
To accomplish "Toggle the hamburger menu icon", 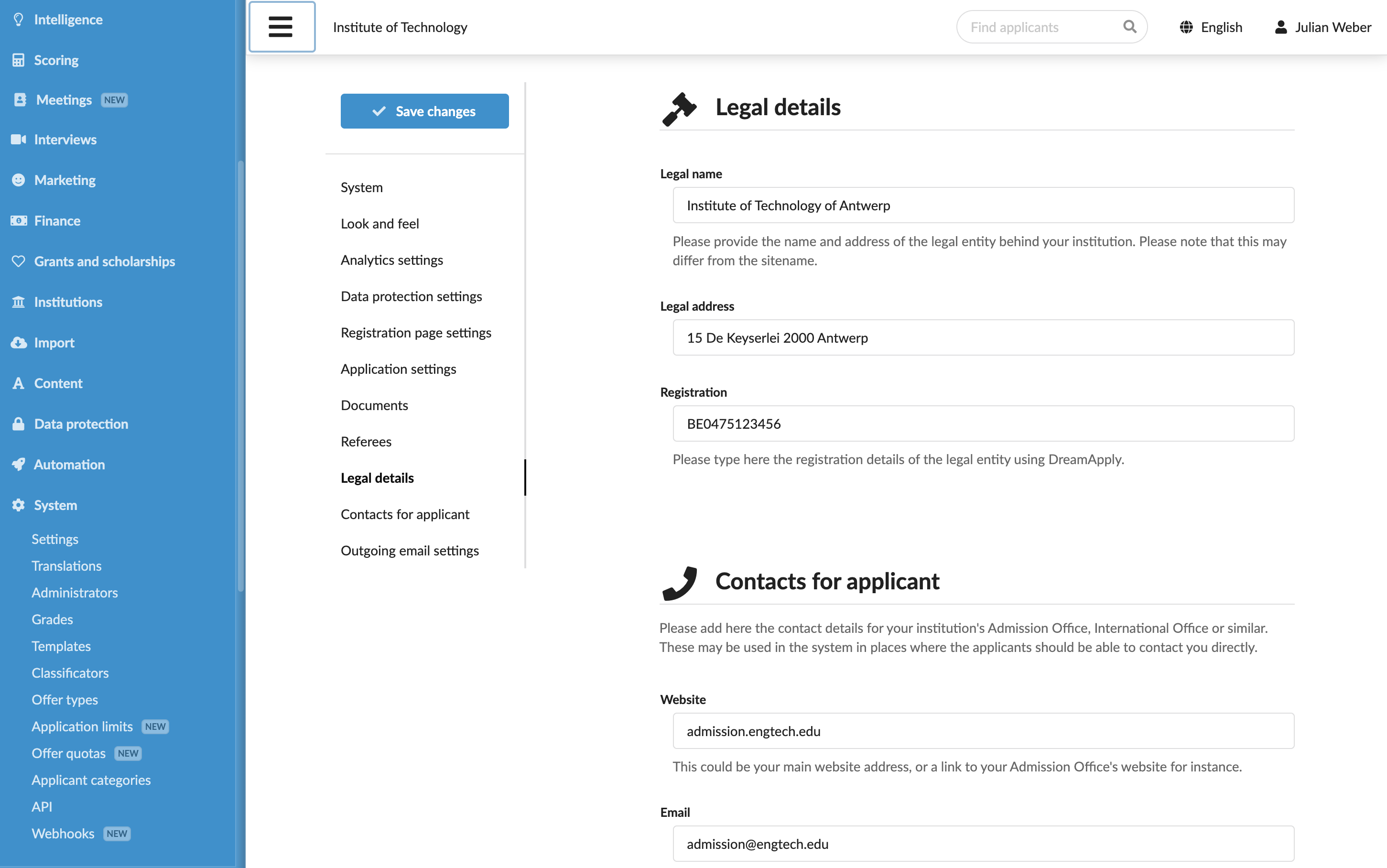I will point(281,27).
